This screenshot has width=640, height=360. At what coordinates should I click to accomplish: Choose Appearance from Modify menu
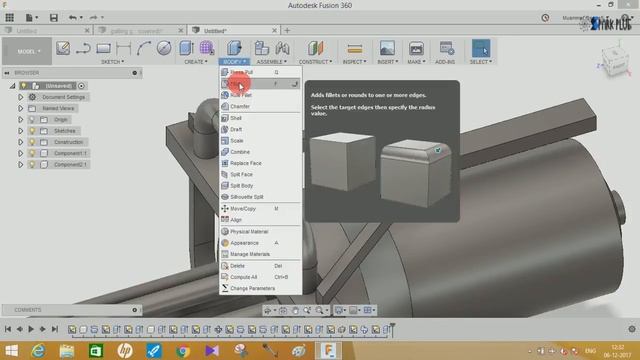coord(260,243)
